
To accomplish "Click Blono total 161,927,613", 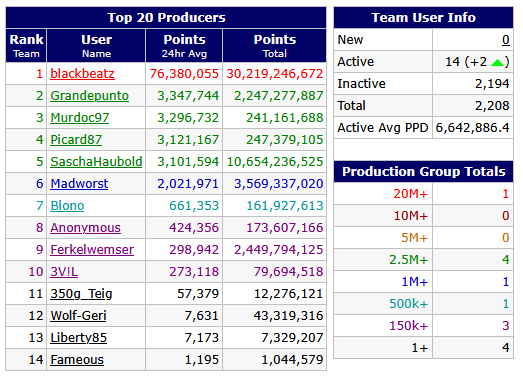I will pyautogui.click(x=285, y=206).
